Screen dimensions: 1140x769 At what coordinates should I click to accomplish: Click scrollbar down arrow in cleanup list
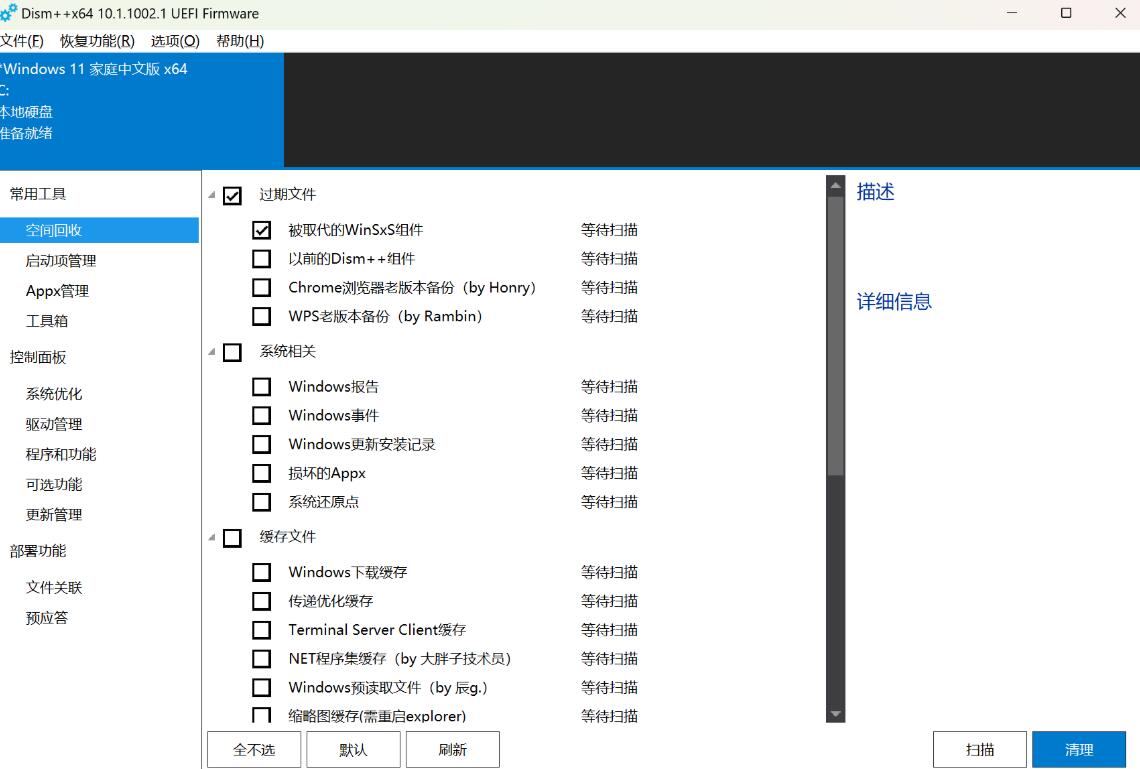(x=835, y=714)
